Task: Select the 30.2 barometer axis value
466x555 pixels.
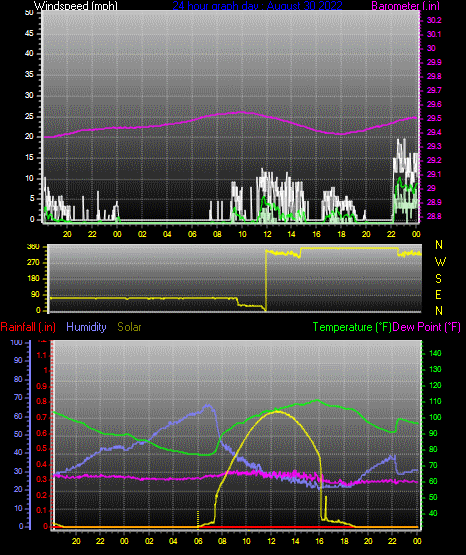Action: (434, 21)
